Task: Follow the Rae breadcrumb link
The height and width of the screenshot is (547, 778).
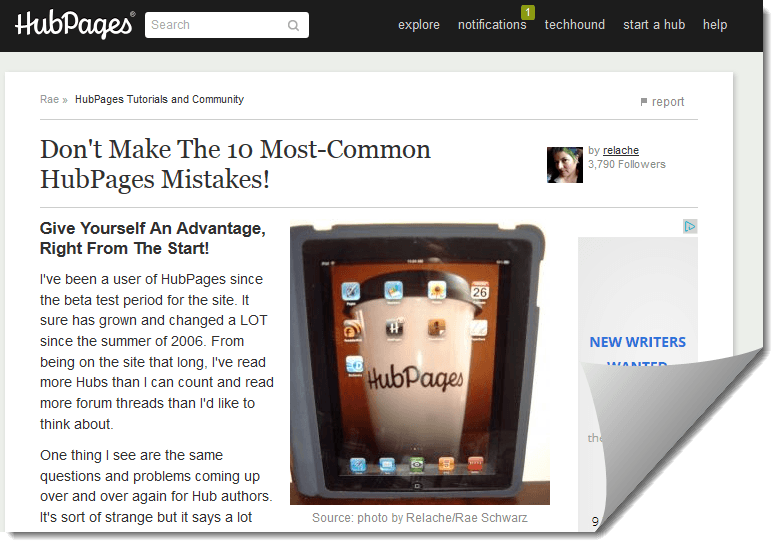Action: click(x=49, y=99)
